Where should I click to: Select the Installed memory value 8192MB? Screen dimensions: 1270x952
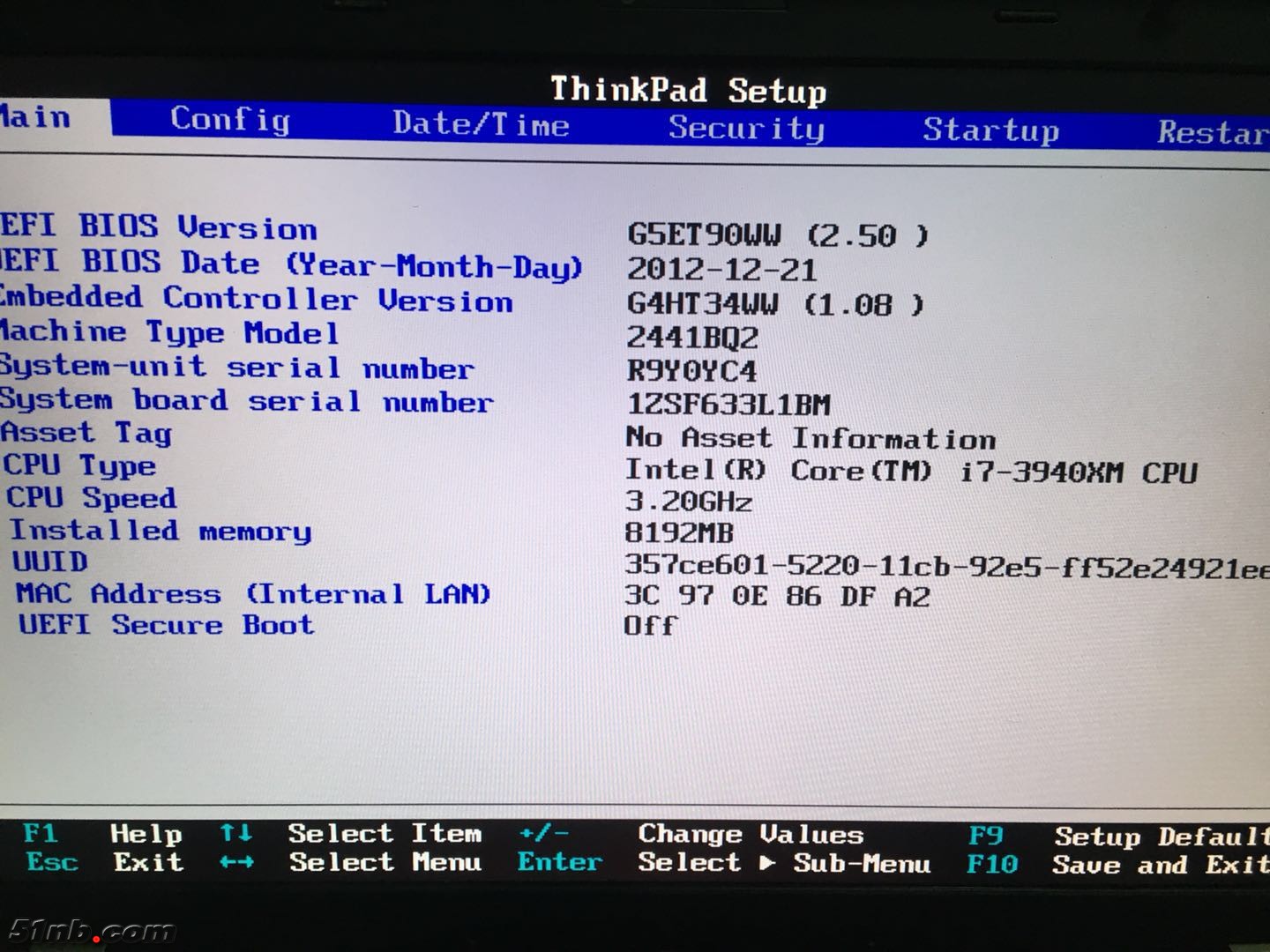pos(678,533)
